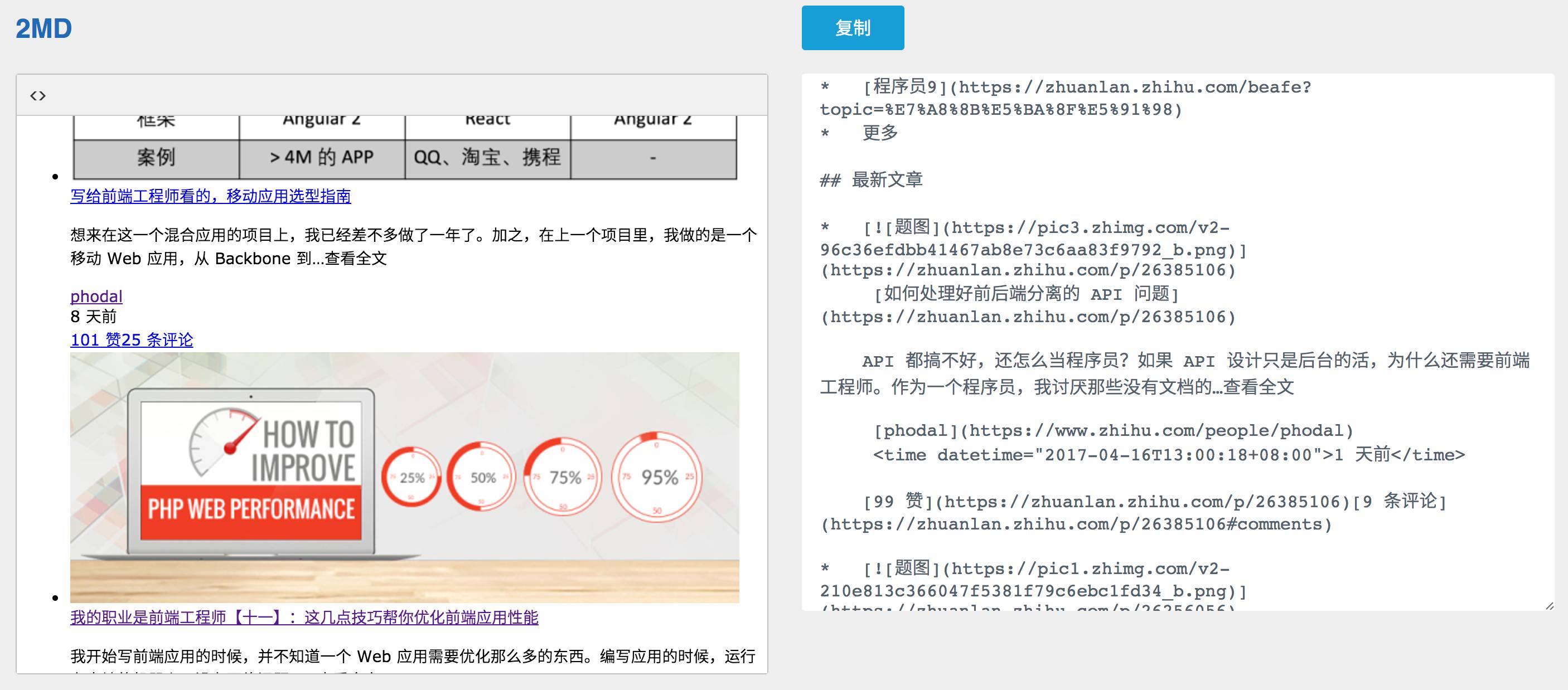The image size is (1568, 690).
Task: Click the 8 天前 timestamp text
Action: click(93, 317)
